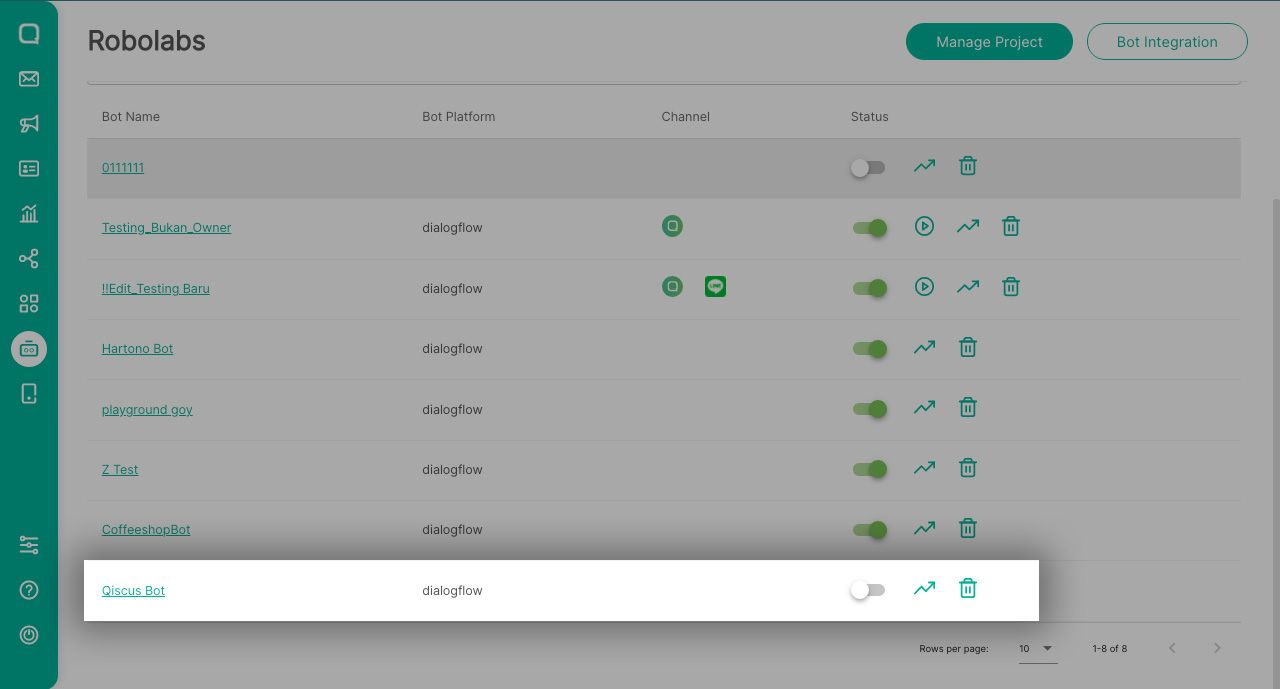Viewport: 1280px width, 689px height.
Task: Open the Z Test bot link
Action: (120, 470)
